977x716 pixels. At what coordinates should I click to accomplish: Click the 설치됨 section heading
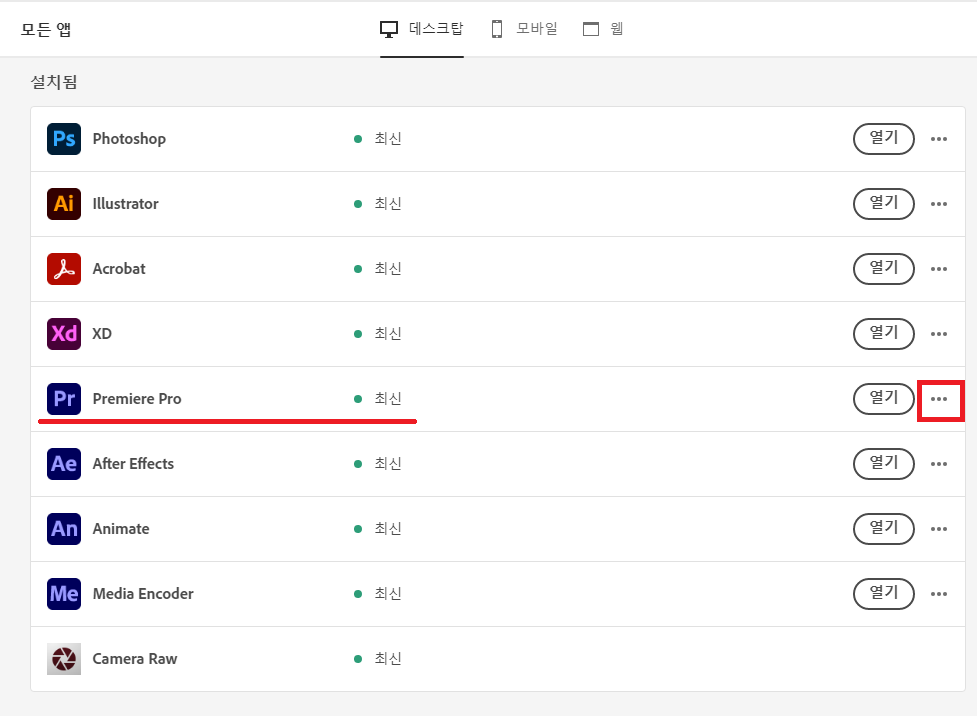pyautogui.click(x=54, y=82)
